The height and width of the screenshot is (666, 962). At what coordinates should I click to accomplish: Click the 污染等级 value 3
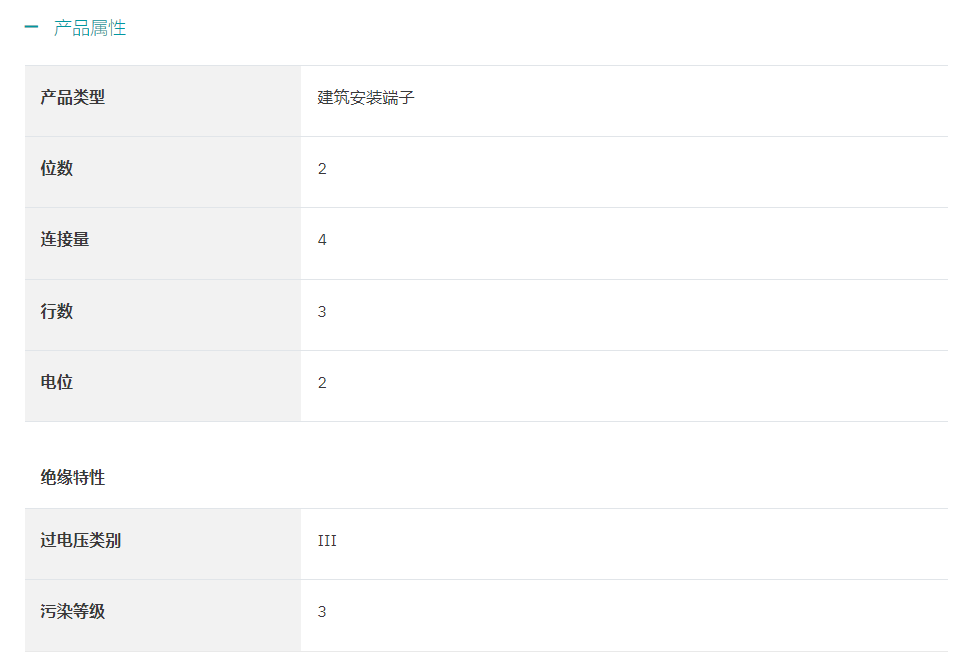pyautogui.click(x=322, y=611)
